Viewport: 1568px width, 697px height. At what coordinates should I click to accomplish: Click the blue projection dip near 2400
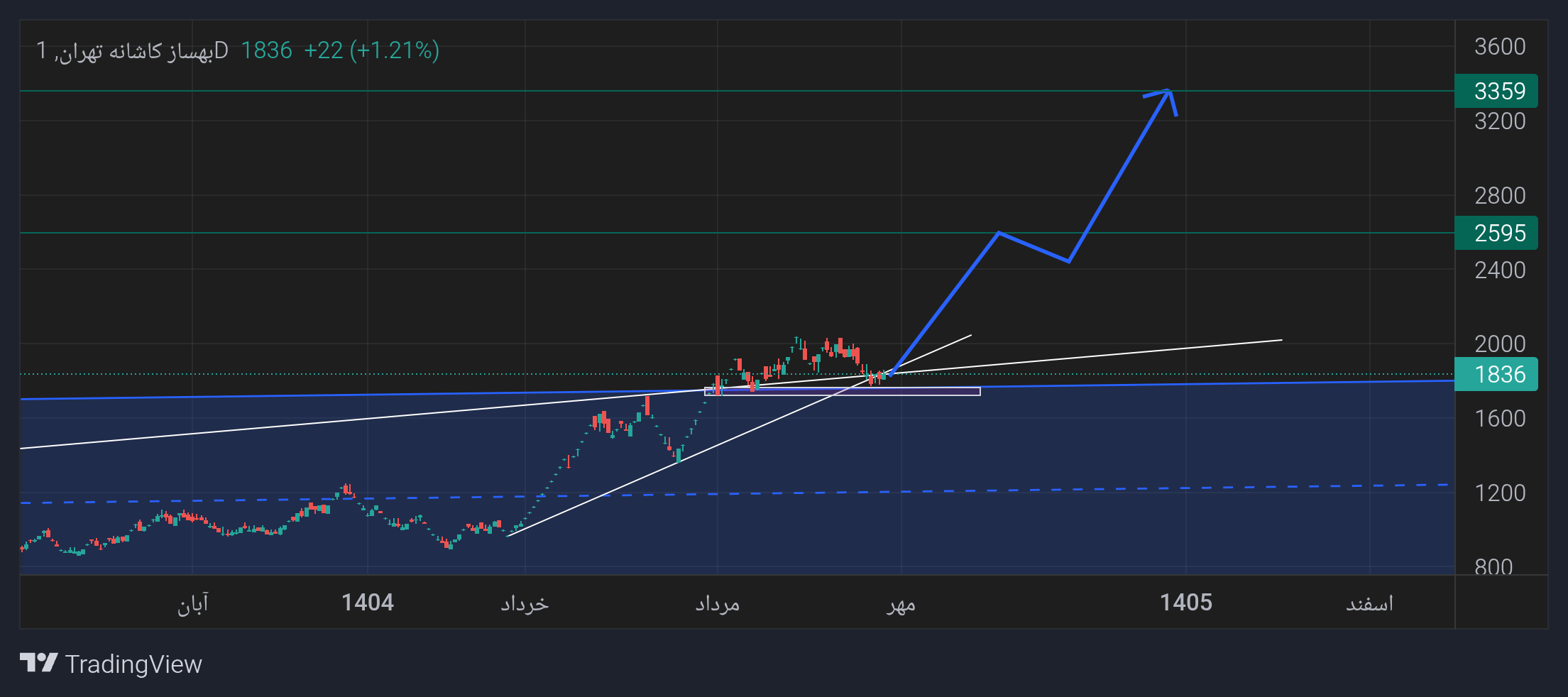pos(1068,261)
